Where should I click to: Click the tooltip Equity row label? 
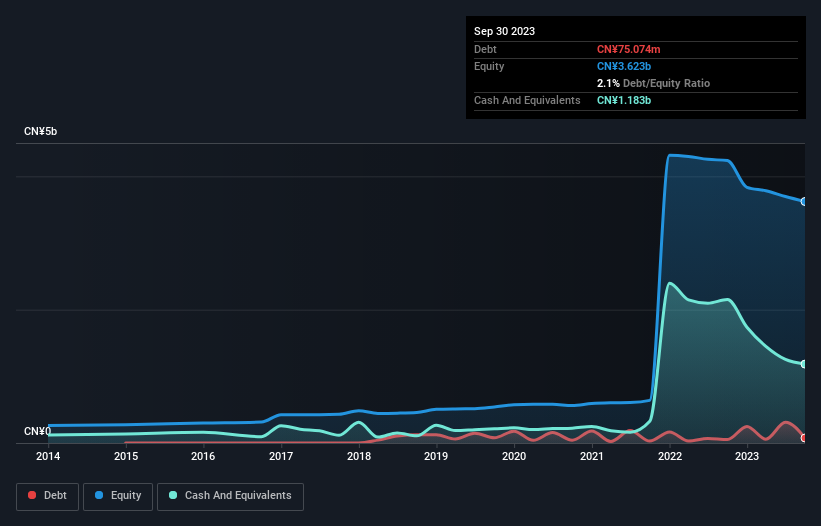pyautogui.click(x=489, y=66)
